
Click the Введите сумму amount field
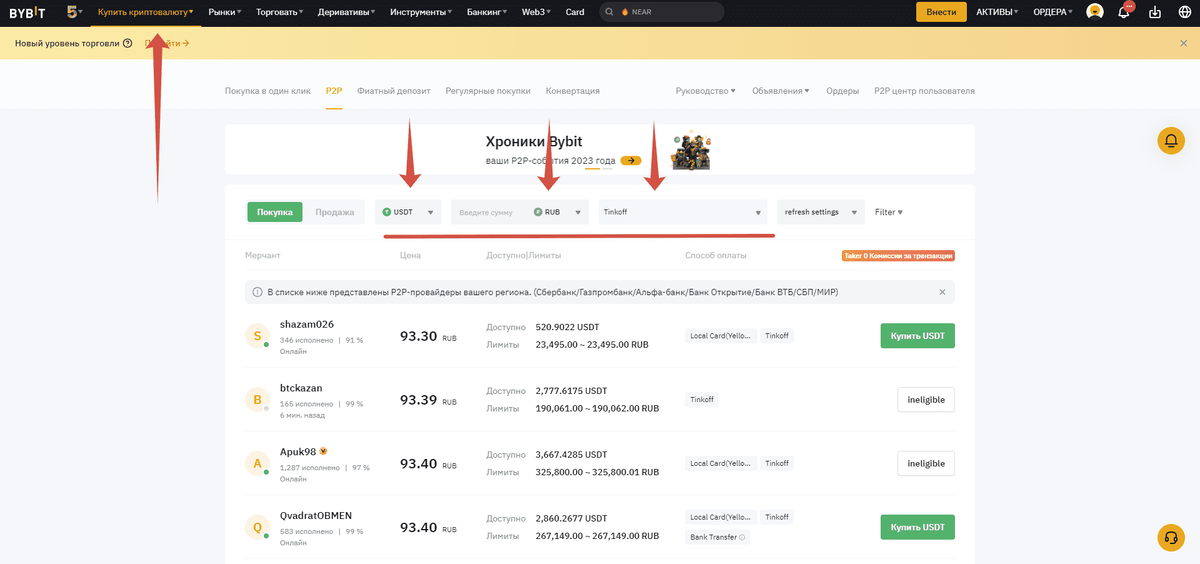click(486, 212)
